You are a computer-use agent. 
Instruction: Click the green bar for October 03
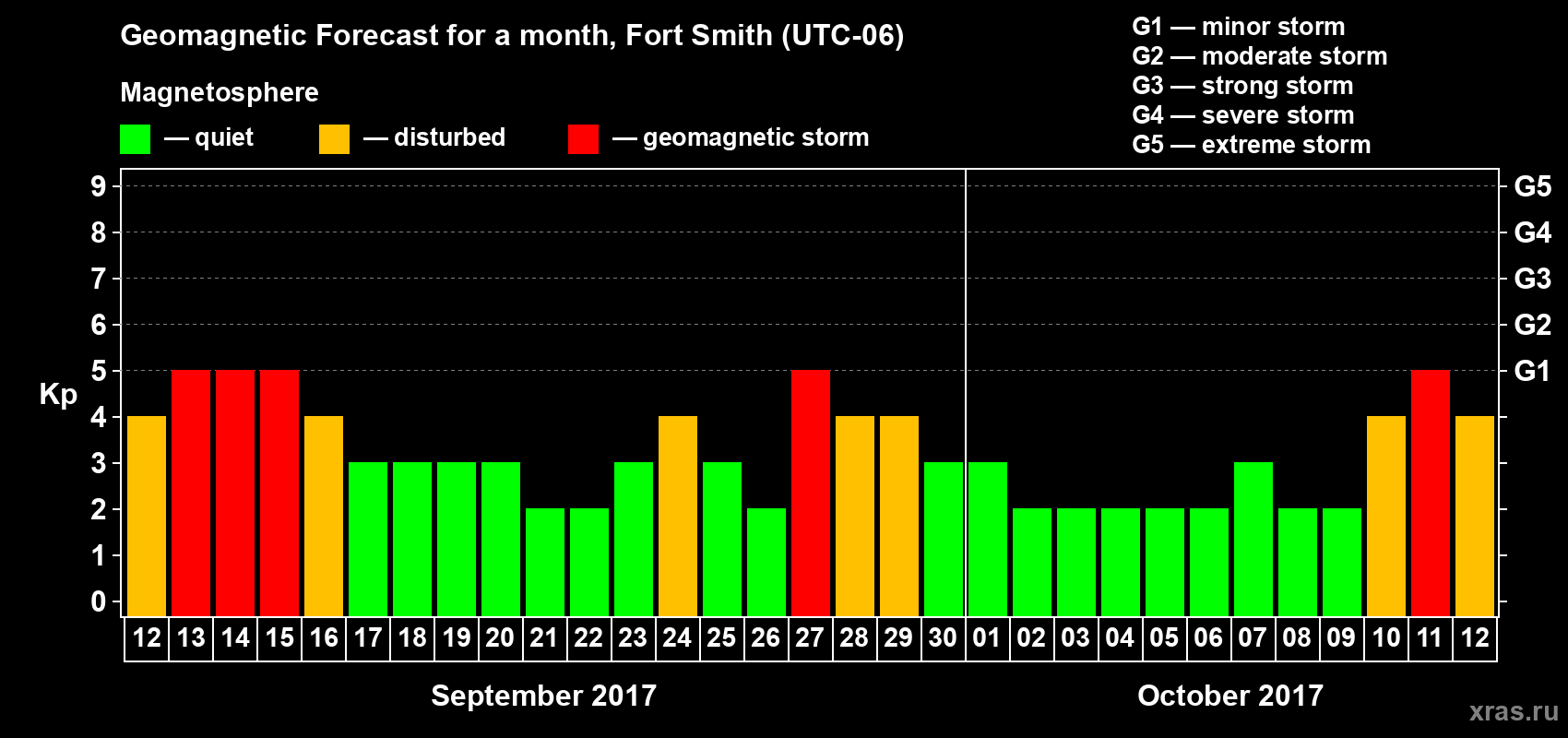(x=1076, y=563)
